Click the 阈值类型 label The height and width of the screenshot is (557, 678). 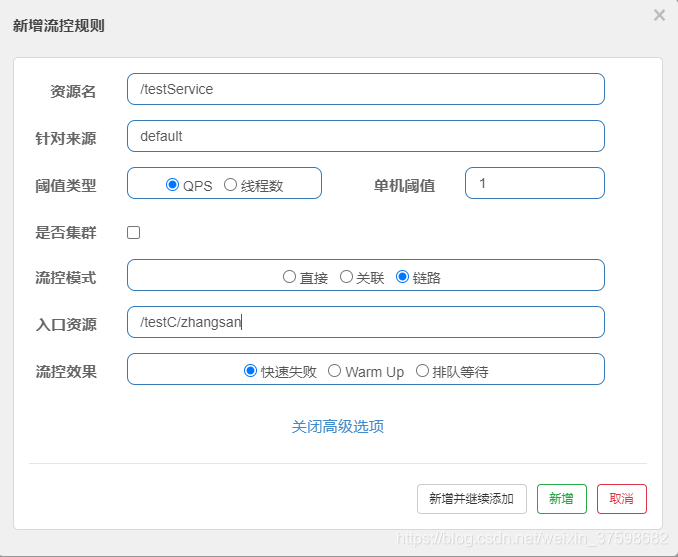66,186
